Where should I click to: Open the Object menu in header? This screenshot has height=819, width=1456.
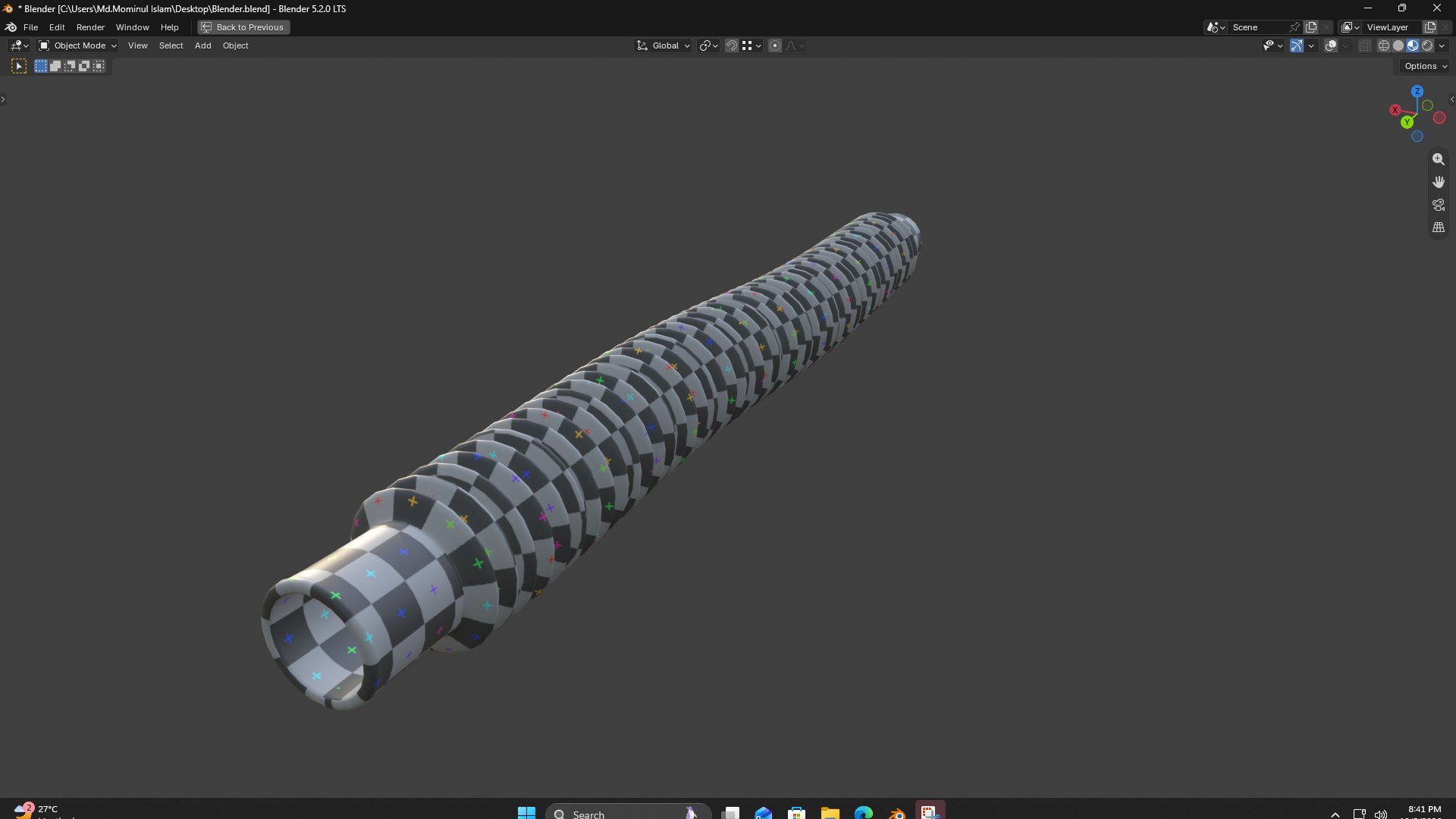(x=235, y=45)
